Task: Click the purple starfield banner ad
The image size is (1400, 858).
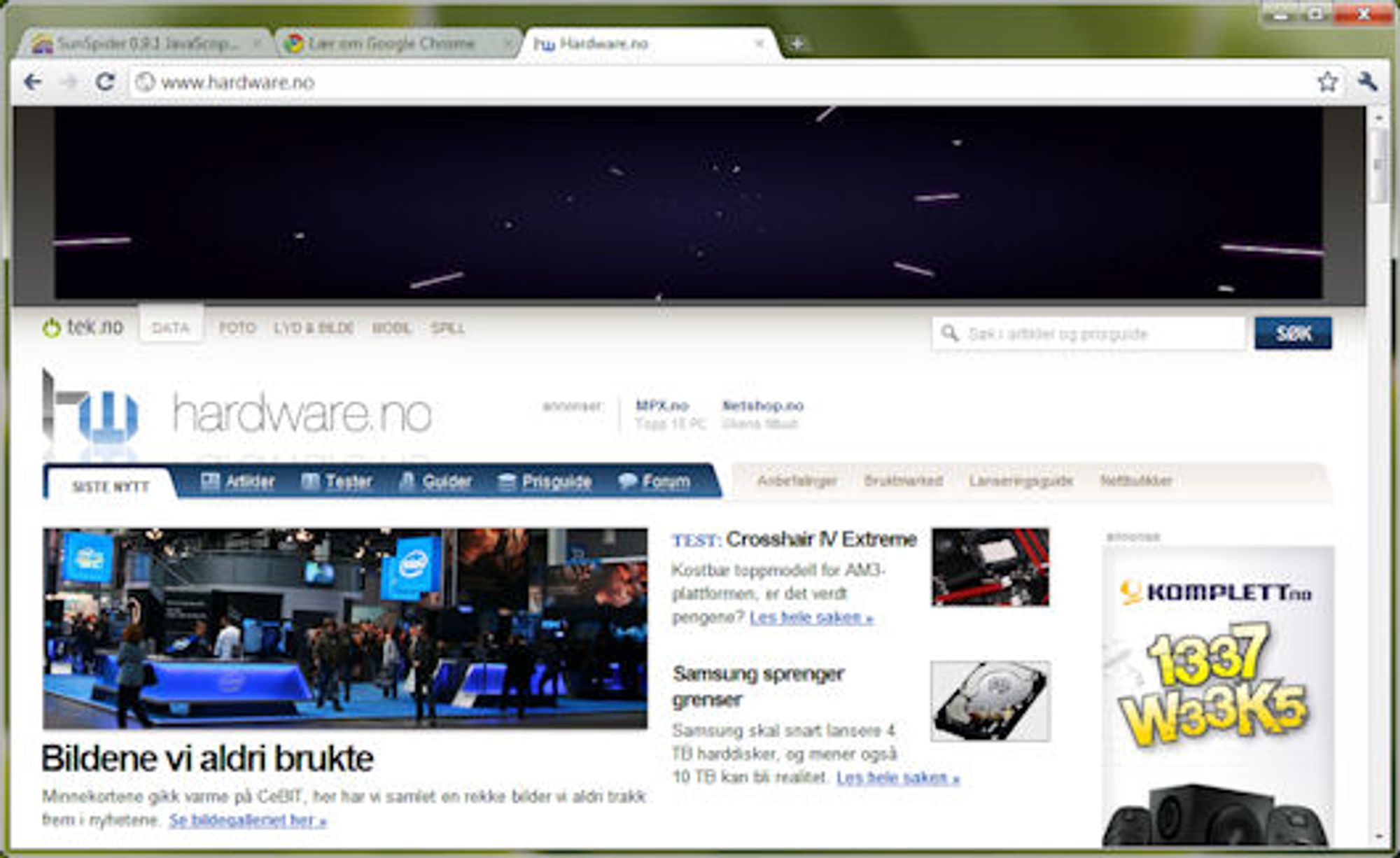Action: pyautogui.click(x=689, y=203)
